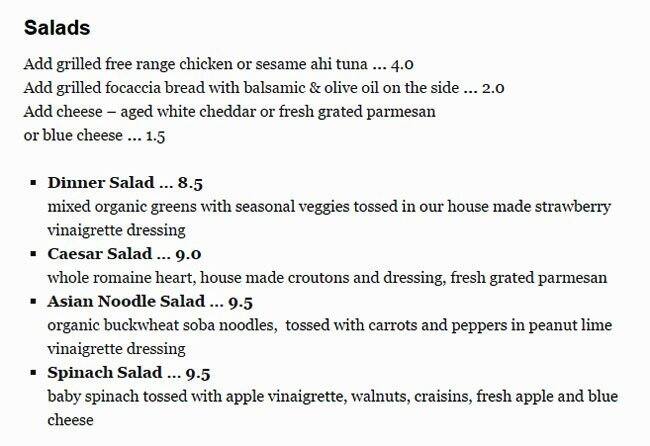Select the Caesar Salad item name
Image resolution: width=650 pixels, height=446 pixels.
coord(100,254)
